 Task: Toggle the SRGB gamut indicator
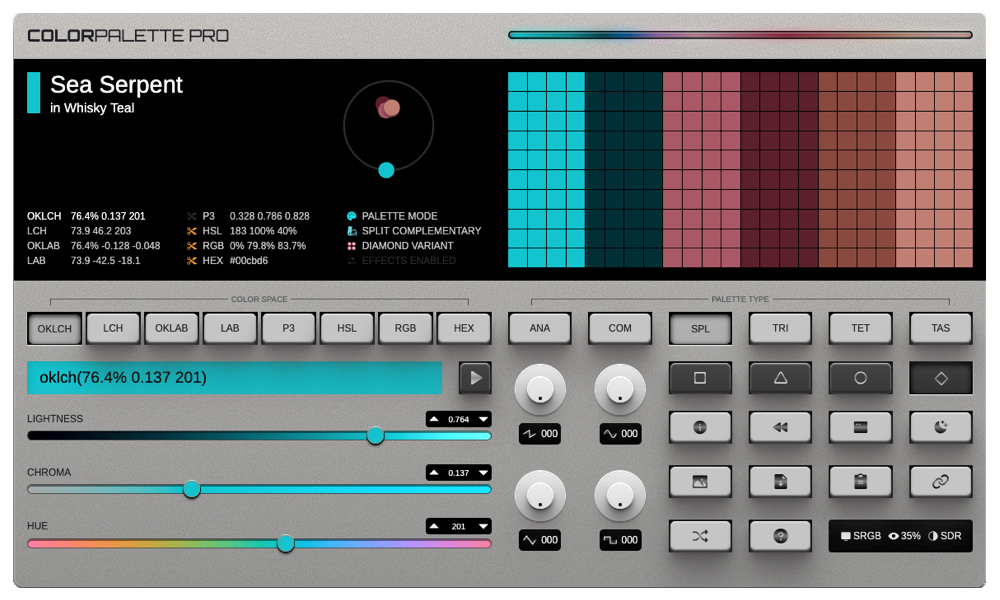[862, 536]
